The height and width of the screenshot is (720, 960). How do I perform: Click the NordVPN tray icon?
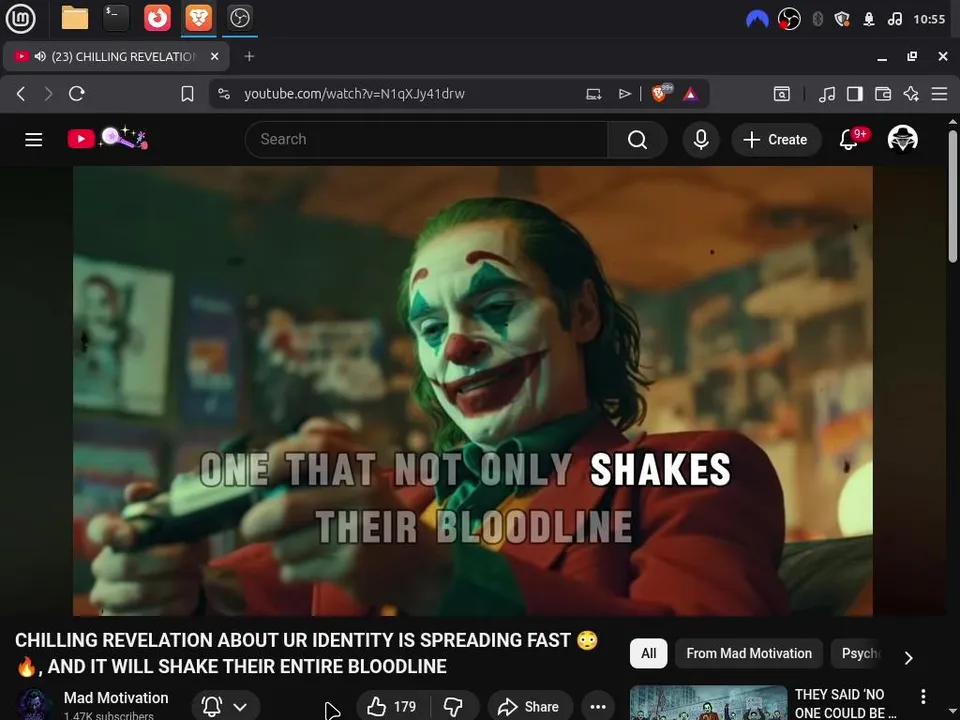coord(757,19)
